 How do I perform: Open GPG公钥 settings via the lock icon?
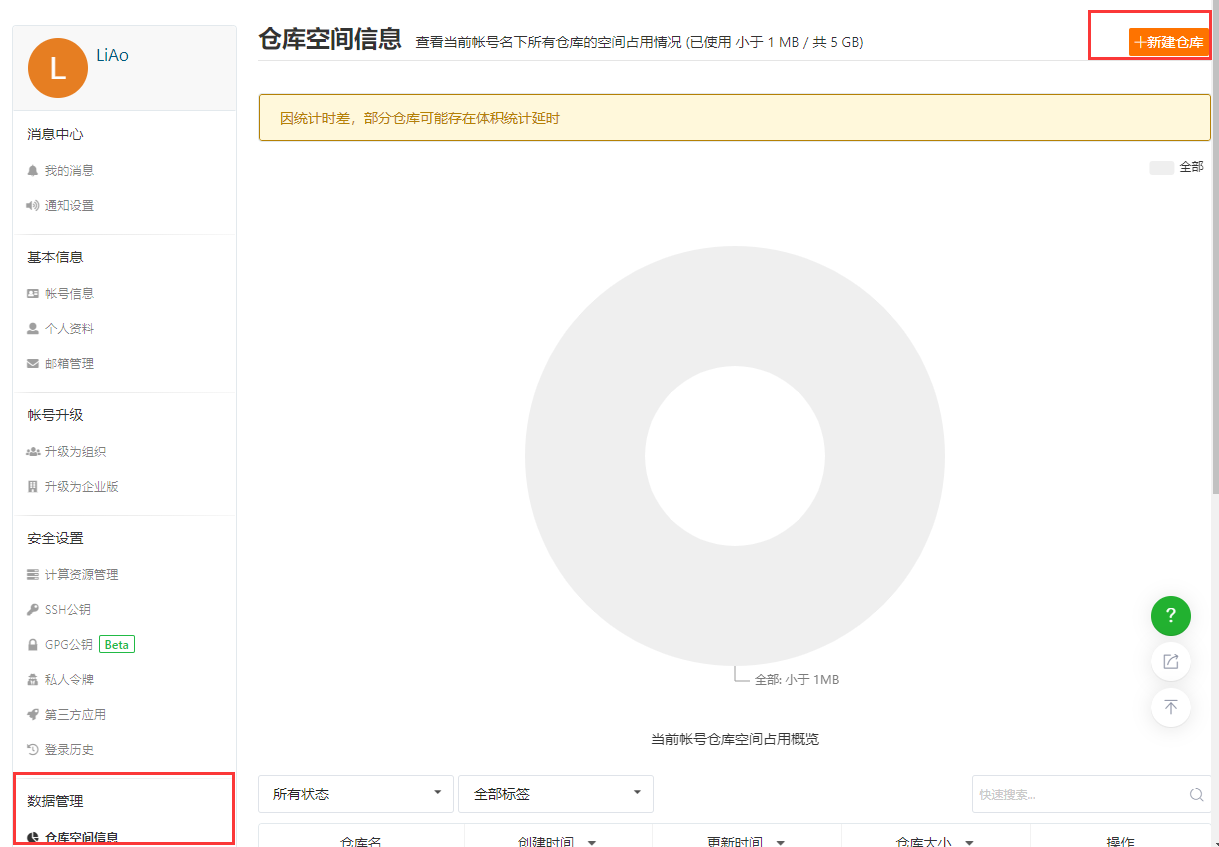click(x=32, y=644)
